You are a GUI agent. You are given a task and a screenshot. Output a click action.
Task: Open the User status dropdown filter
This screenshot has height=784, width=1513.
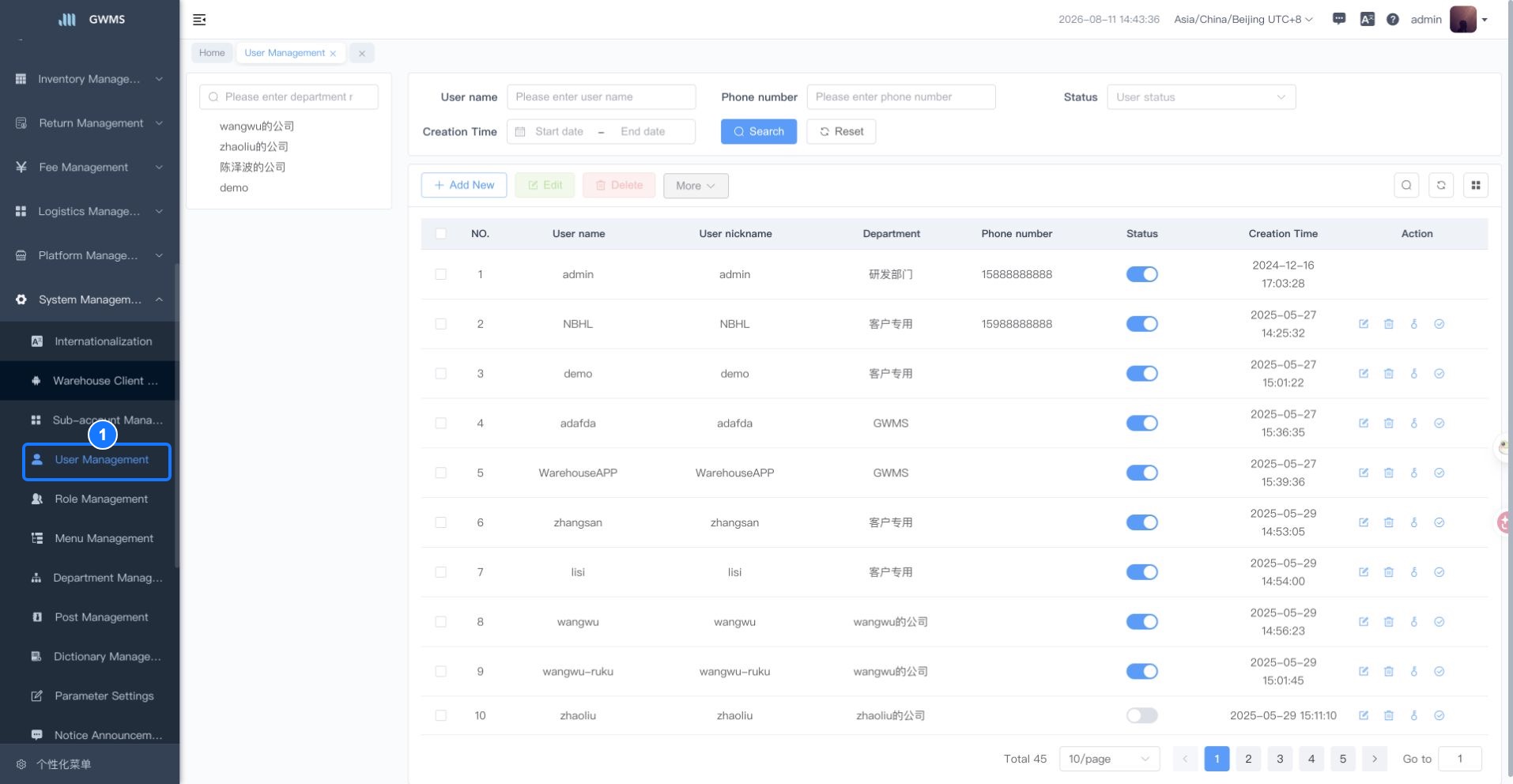tap(1201, 97)
